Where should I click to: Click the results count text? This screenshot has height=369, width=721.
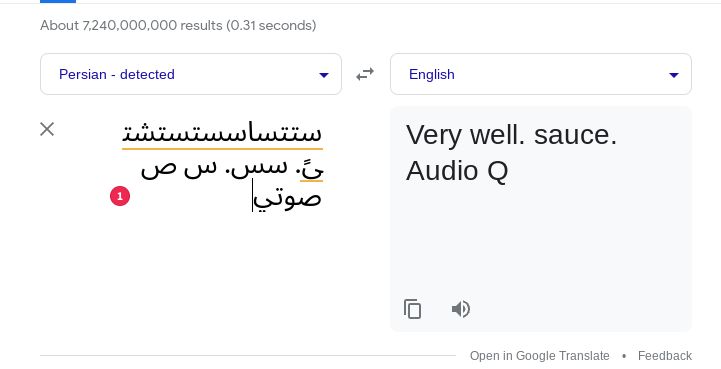178,25
